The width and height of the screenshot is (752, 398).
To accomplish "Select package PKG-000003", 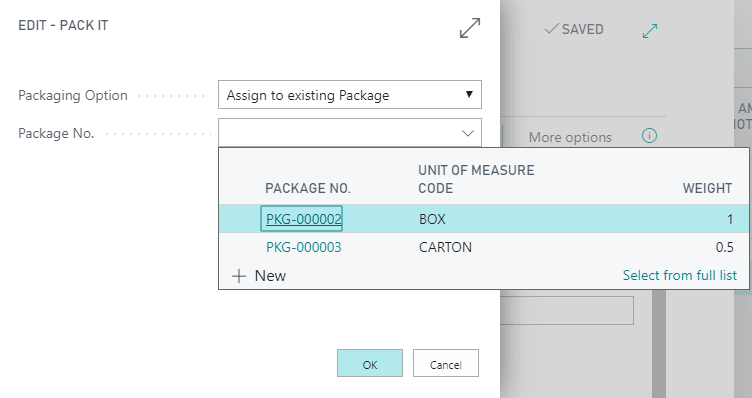I will coord(304,247).
